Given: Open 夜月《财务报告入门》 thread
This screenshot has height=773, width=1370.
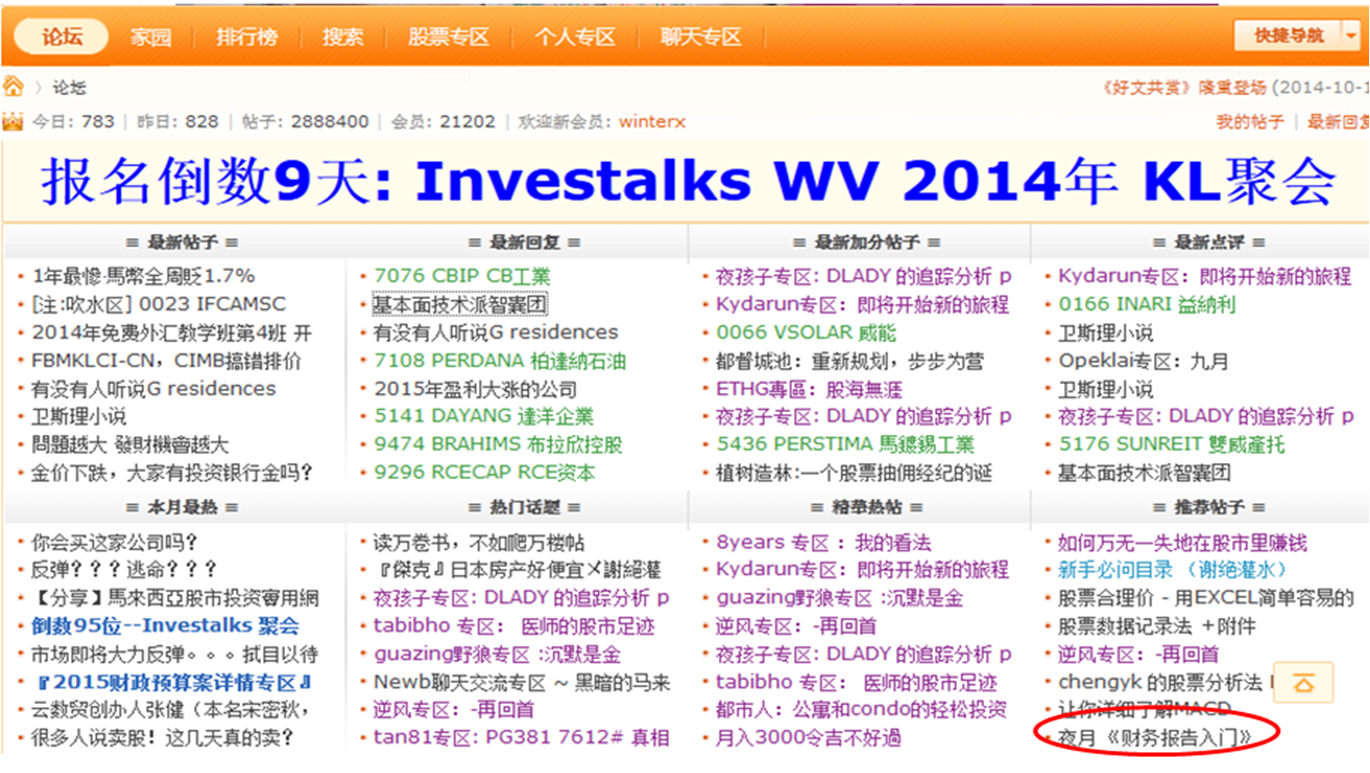Looking at the screenshot, I should [x=1155, y=738].
